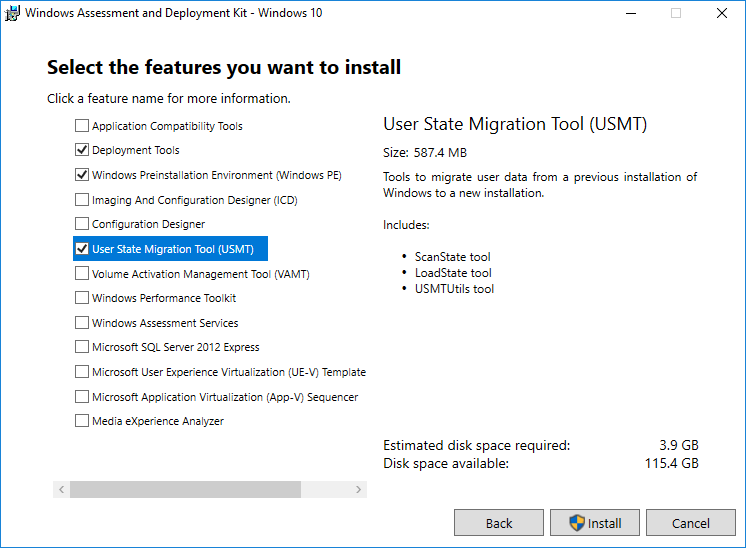Screen dimensions: 746x548
Task: Enable Volume Activation Management Tool (VAMT) checkbox
Action: click(81, 273)
